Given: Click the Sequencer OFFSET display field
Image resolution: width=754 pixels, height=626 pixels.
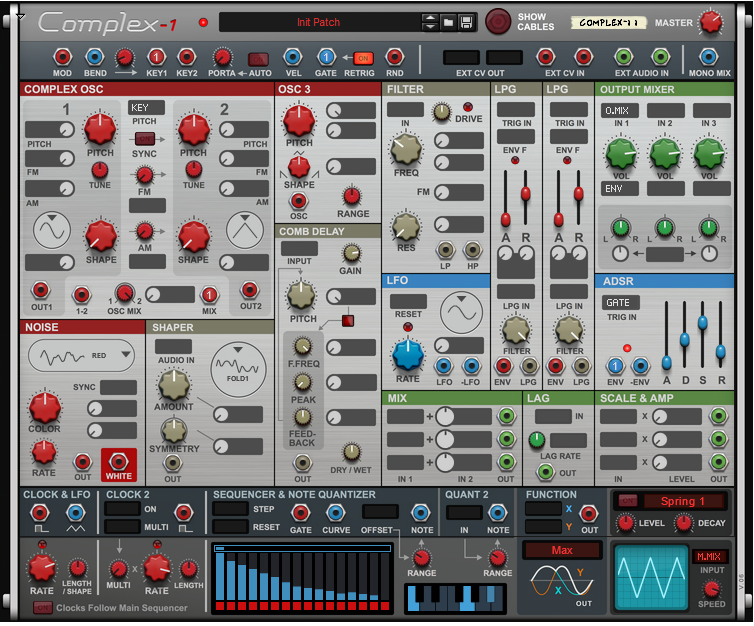Looking at the screenshot, I should 380,512.
